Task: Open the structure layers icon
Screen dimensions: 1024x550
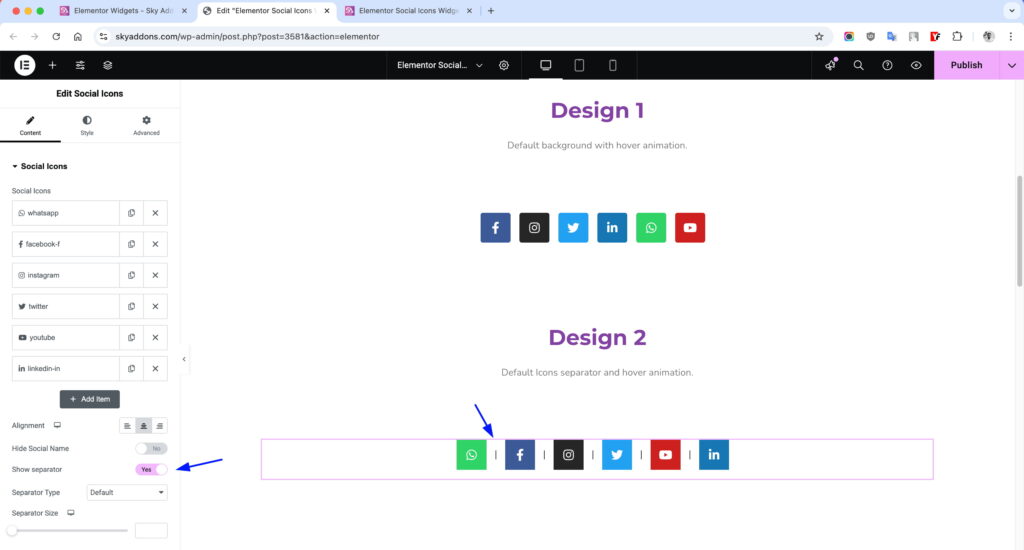Action: (108, 65)
